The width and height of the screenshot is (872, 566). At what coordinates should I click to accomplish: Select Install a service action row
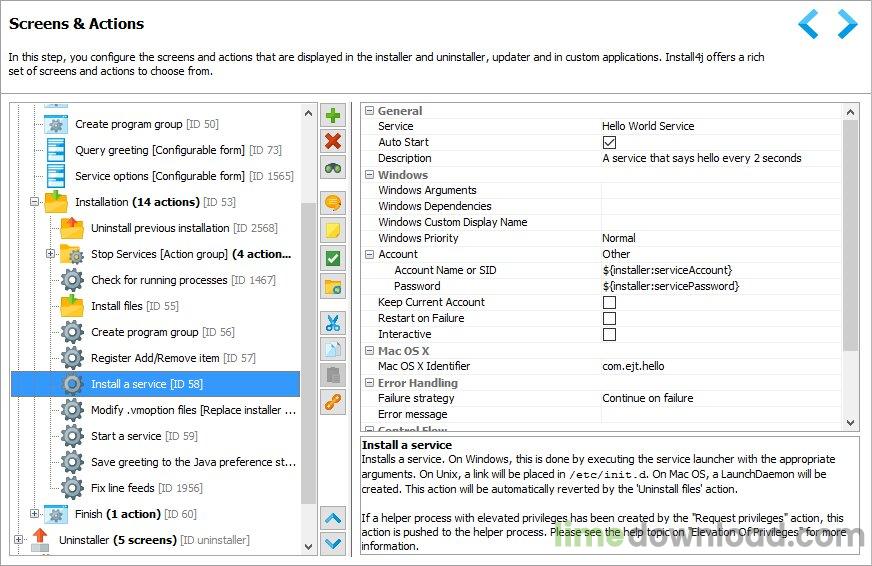(x=155, y=384)
